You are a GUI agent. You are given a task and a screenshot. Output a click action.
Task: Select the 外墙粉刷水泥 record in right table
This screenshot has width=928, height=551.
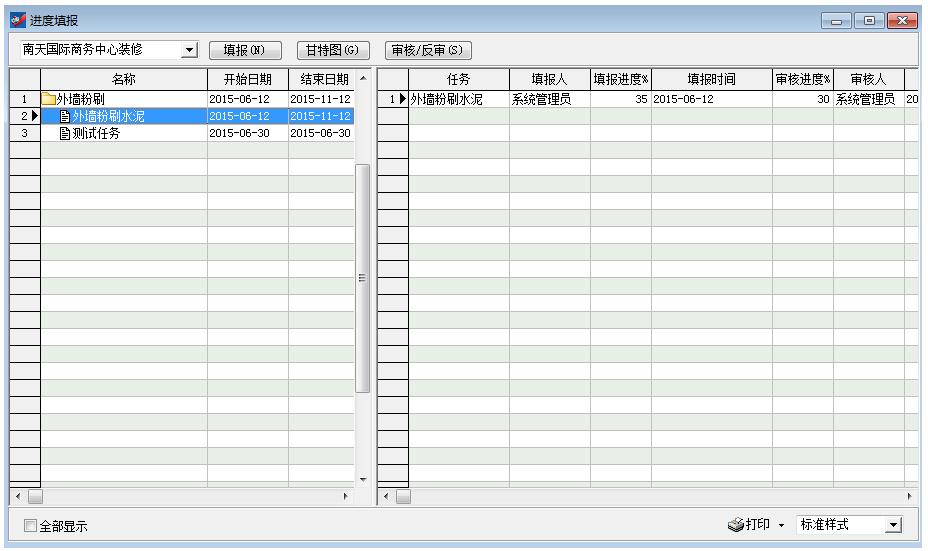click(457, 100)
